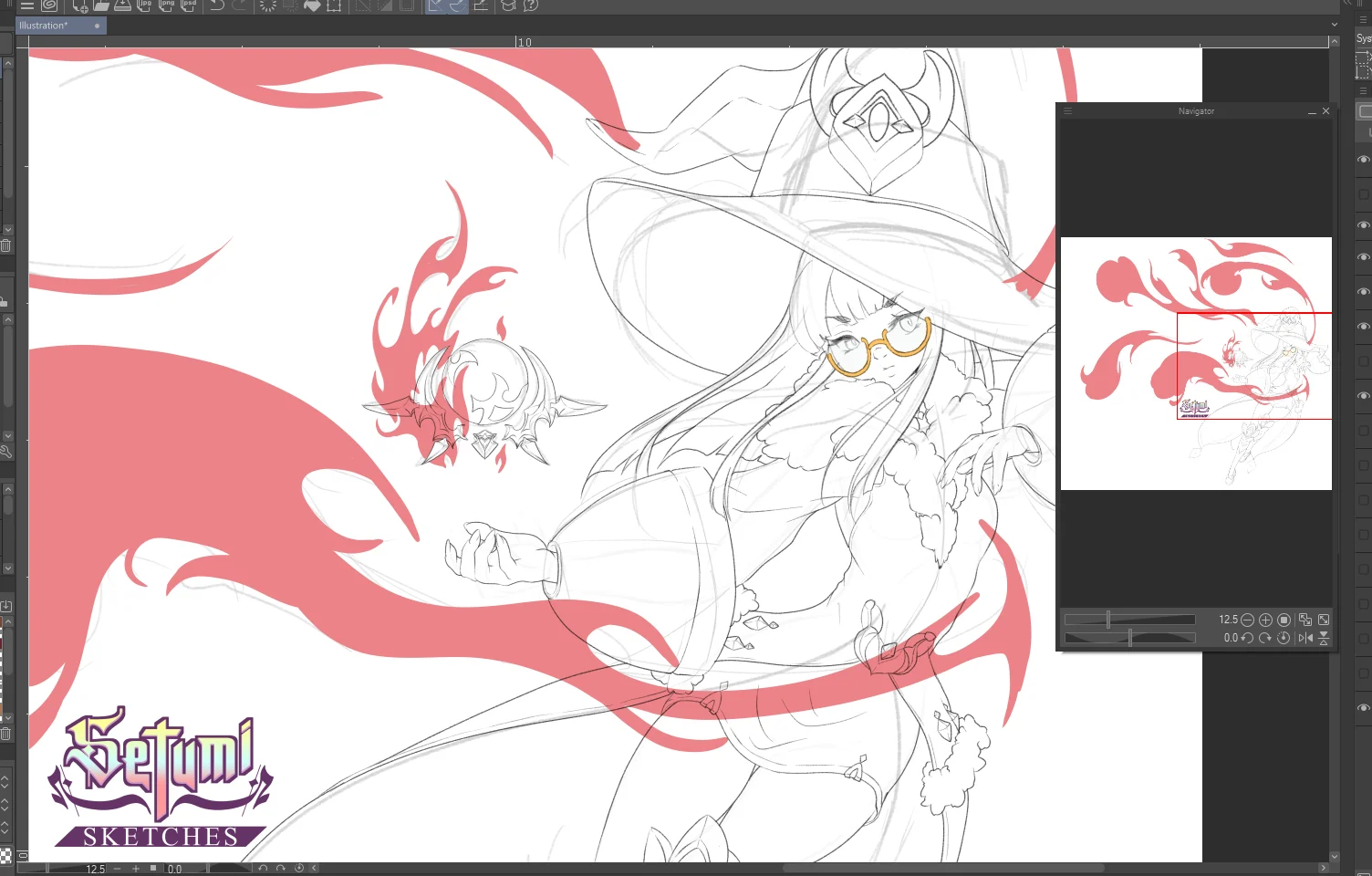Image resolution: width=1372 pixels, height=876 pixels.
Task: Toggle visibility eye of the topmost layer
Action: click(1363, 159)
